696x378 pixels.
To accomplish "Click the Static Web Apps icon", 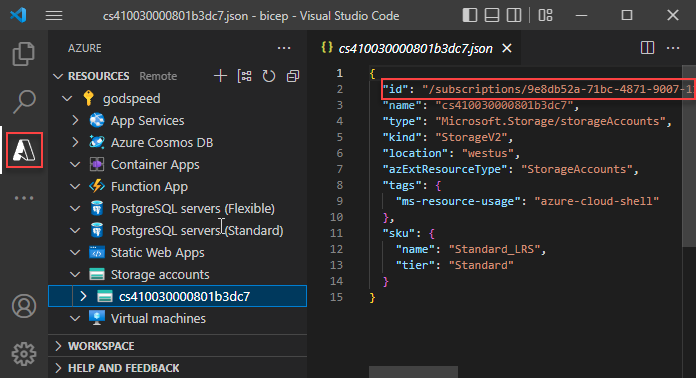I will coord(97,252).
